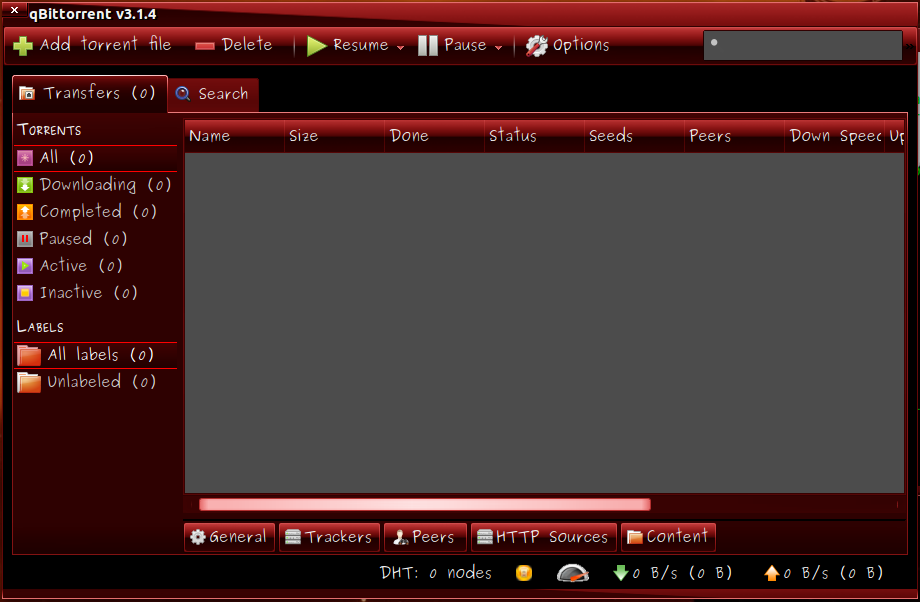Image resolution: width=920 pixels, height=602 pixels.
Task: Toggle alternative speed limits speedometer icon
Action: point(572,573)
